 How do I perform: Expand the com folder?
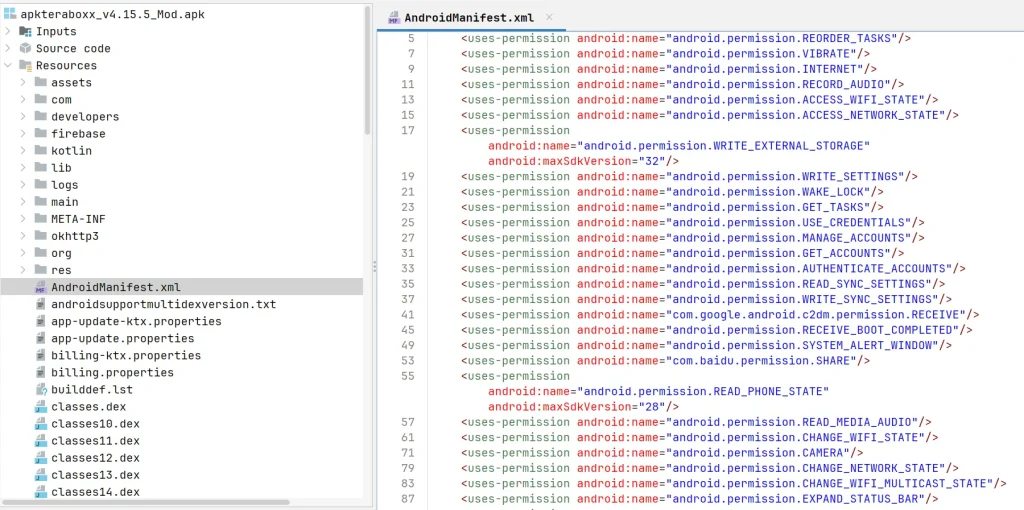pos(23,99)
